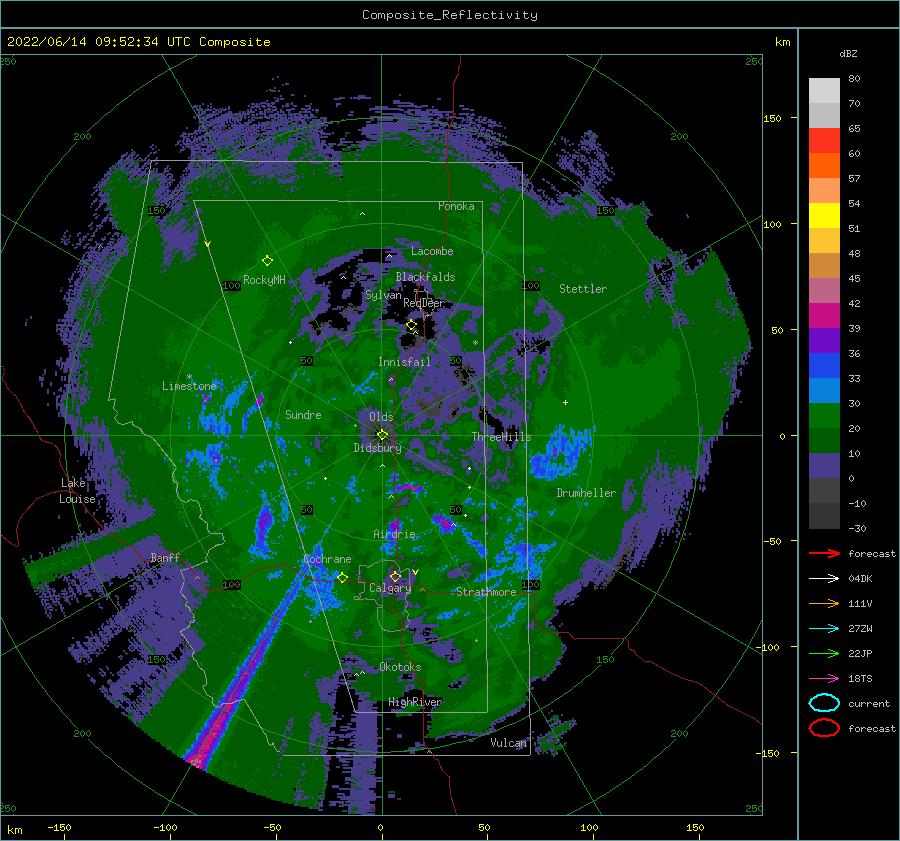The height and width of the screenshot is (841, 900).
Task: Click the green 22JP arrow legend icon
Action: click(824, 653)
